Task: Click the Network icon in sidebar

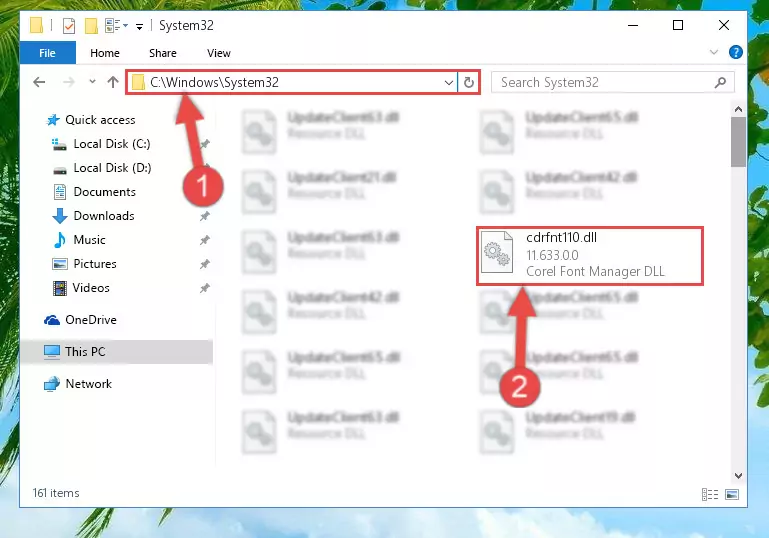Action: tap(51, 384)
